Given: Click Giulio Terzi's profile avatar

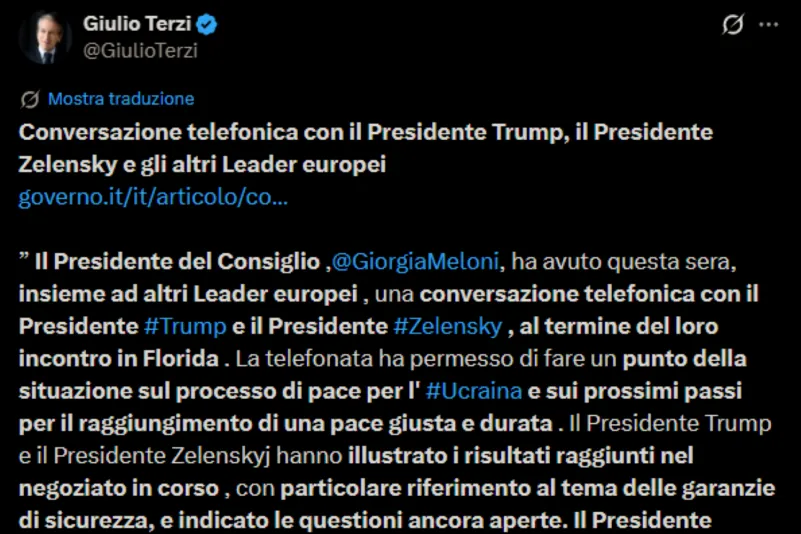Looking at the screenshot, I should pos(45,38).
